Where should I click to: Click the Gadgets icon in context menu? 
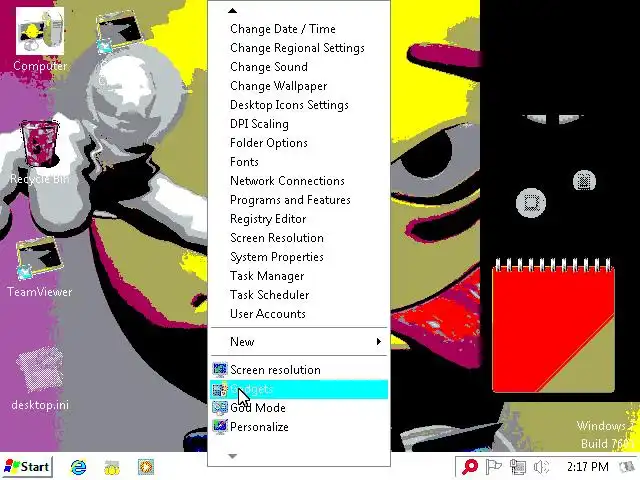220,389
